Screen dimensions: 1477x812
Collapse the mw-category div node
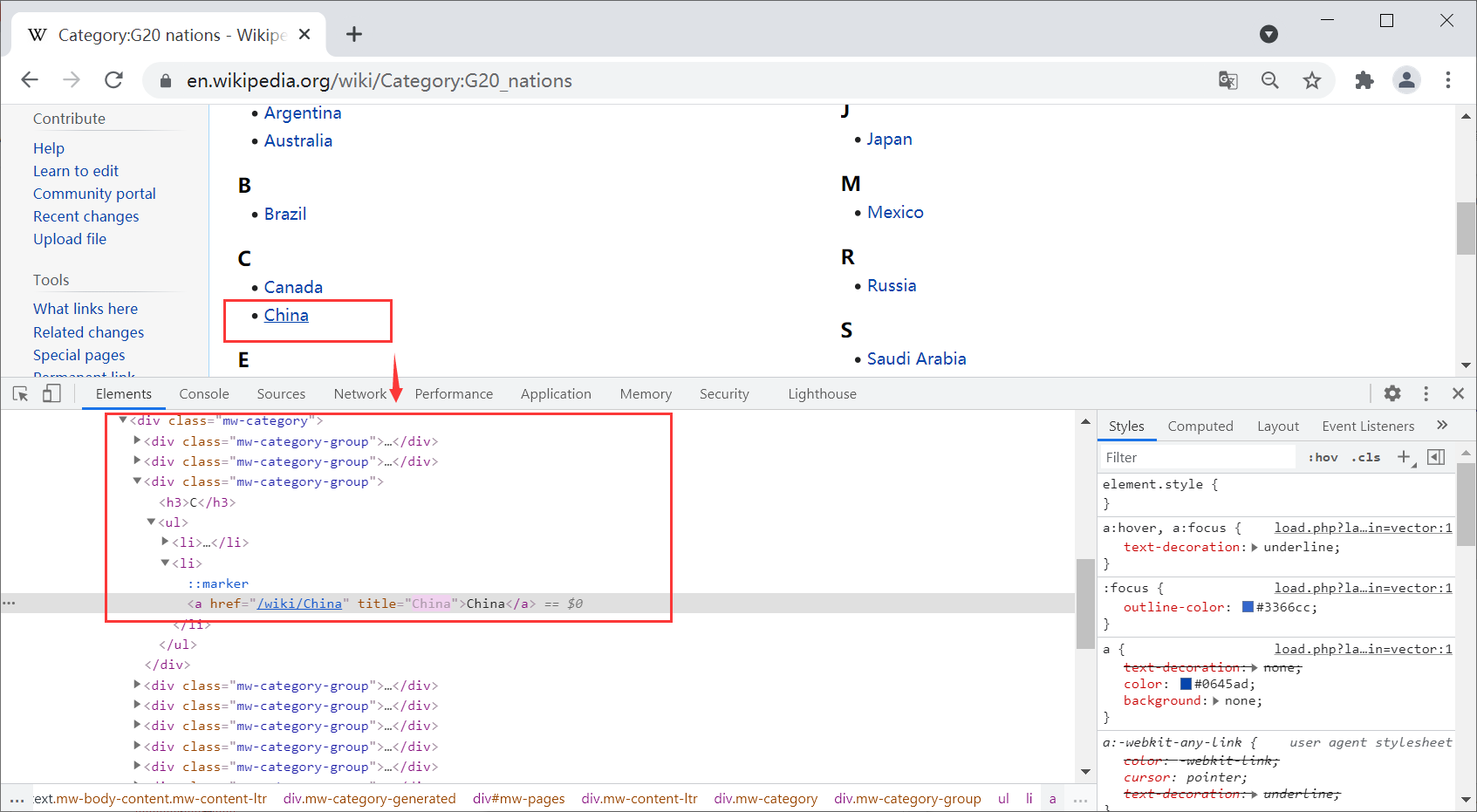123,420
